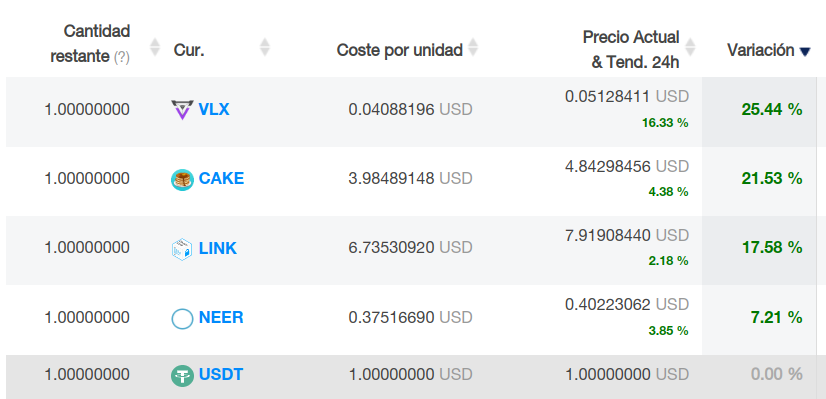The height and width of the screenshot is (399, 826).
Task: Sort Precio Actual & Tend. 24h arrows
Action: pyautogui.click(x=690, y=47)
